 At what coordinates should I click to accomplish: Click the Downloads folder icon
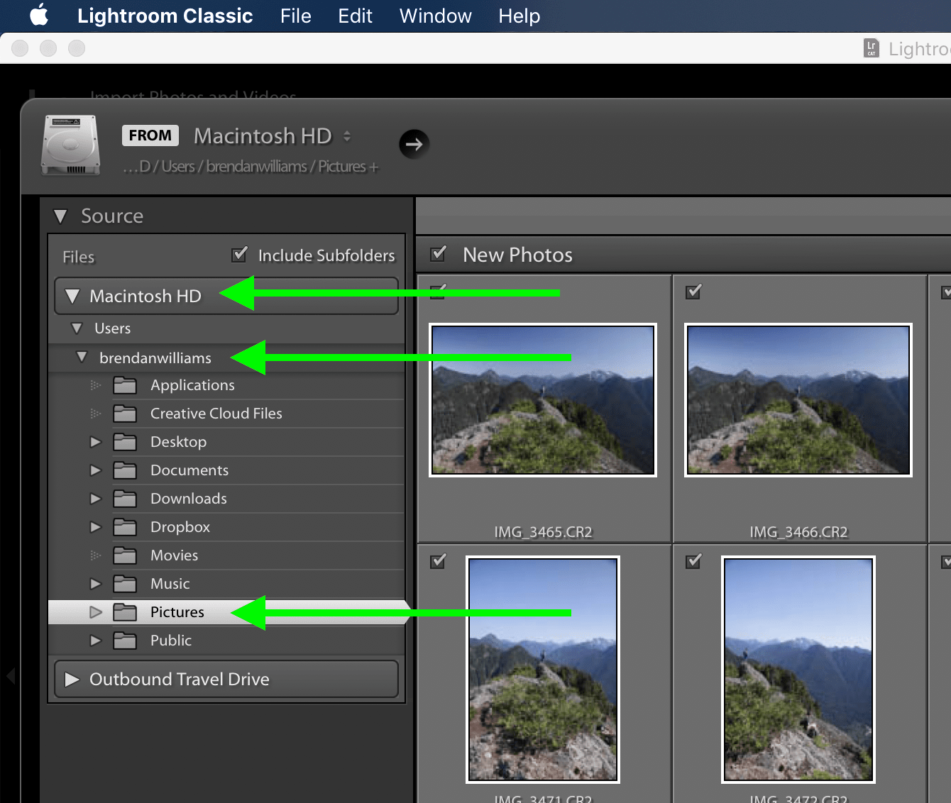coord(124,498)
